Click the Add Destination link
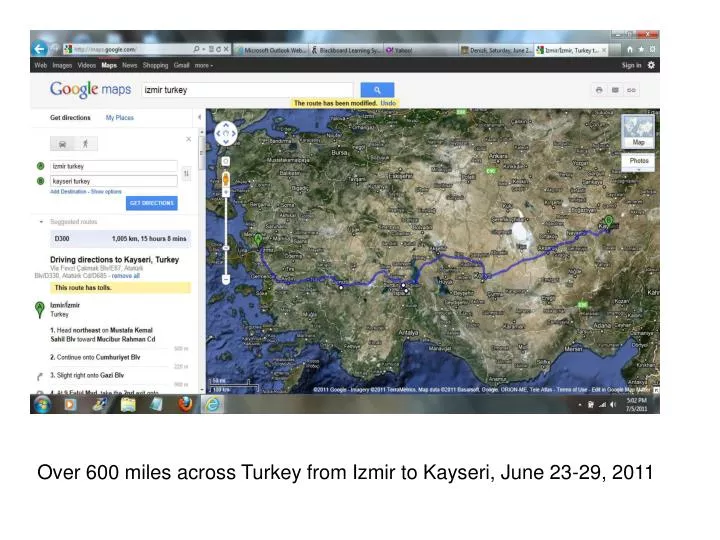720x540 pixels. click(x=68, y=192)
